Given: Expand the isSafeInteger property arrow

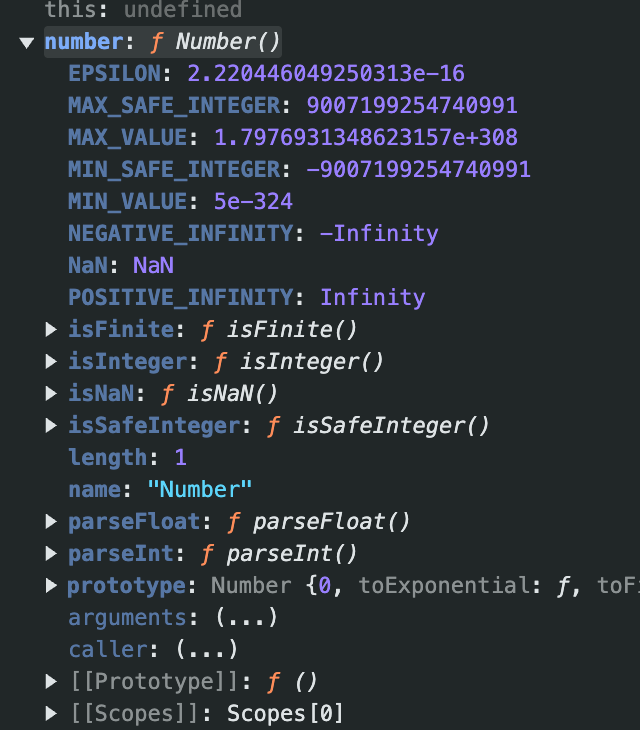Looking at the screenshot, I should click(51, 426).
